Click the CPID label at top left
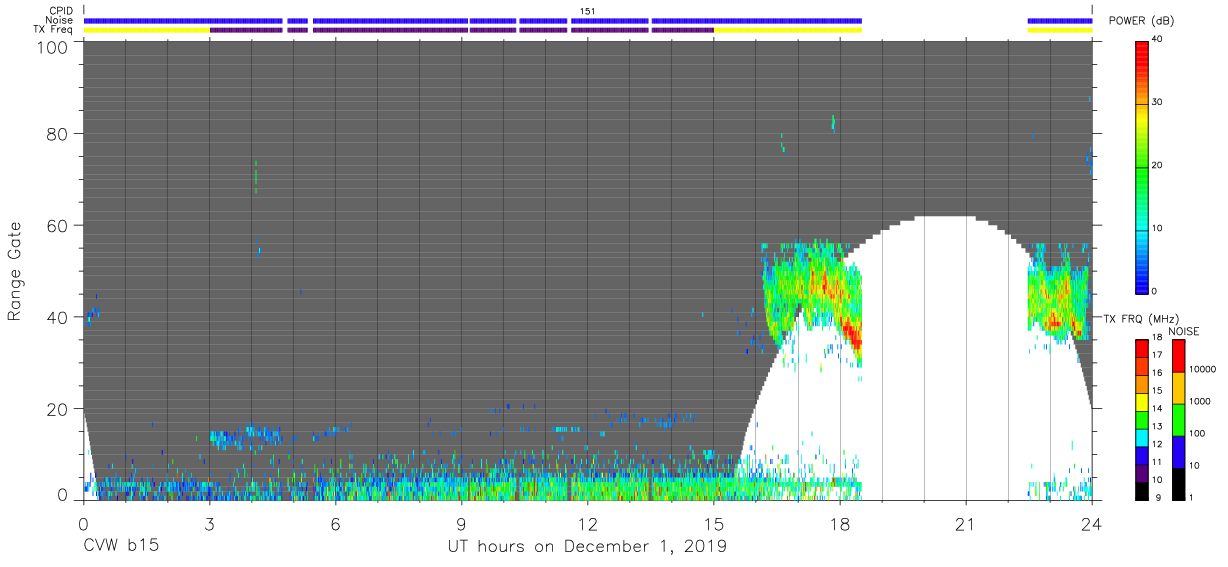 pos(61,11)
